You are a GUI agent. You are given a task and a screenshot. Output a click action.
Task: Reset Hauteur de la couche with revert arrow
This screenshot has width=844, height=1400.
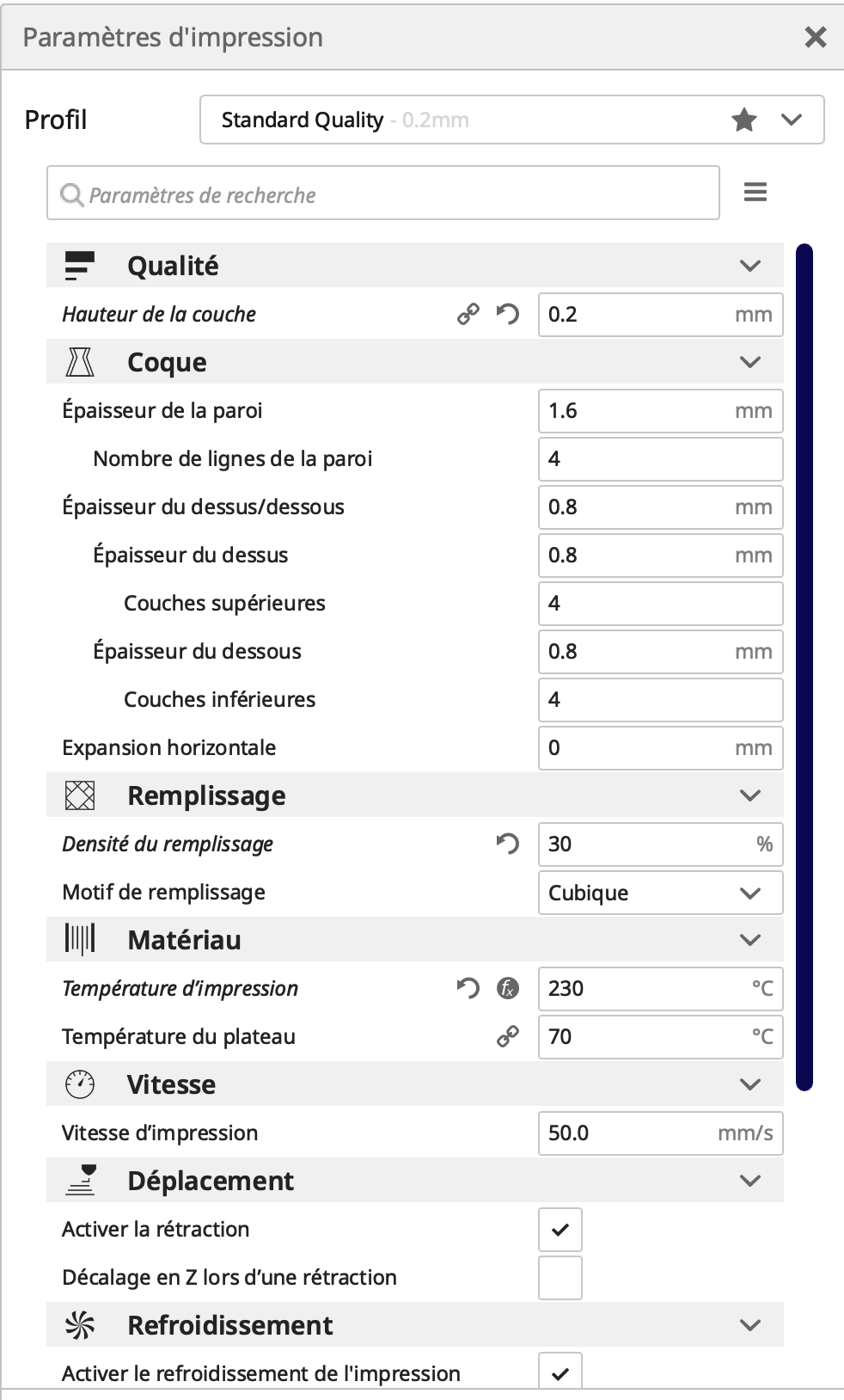tap(508, 315)
